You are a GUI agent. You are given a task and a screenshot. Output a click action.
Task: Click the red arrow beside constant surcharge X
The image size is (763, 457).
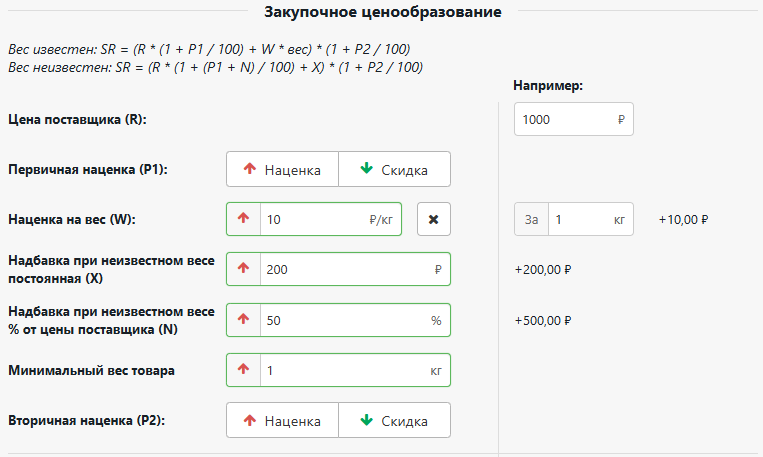243,269
